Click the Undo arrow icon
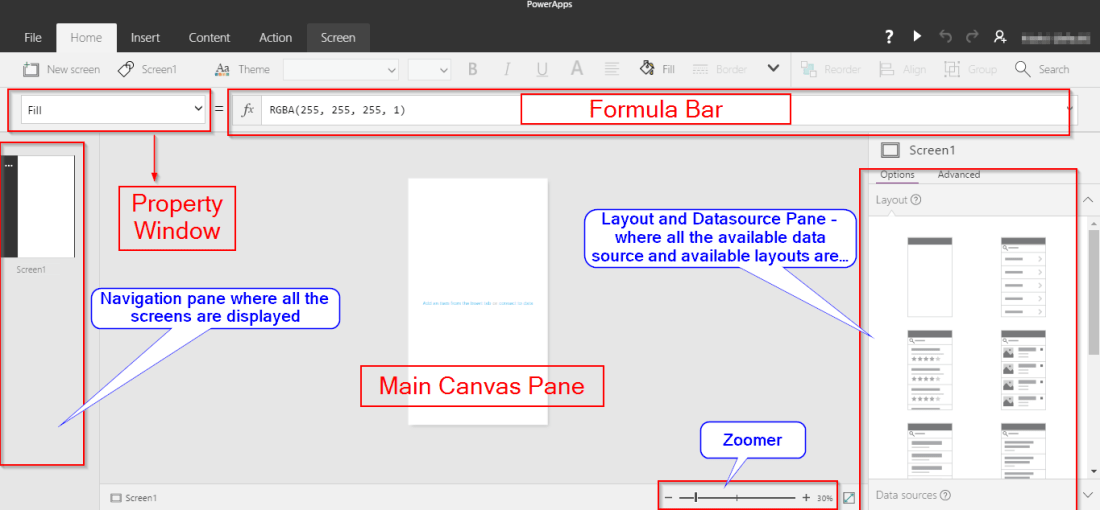This screenshot has height=510, width=1100. tap(945, 37)
